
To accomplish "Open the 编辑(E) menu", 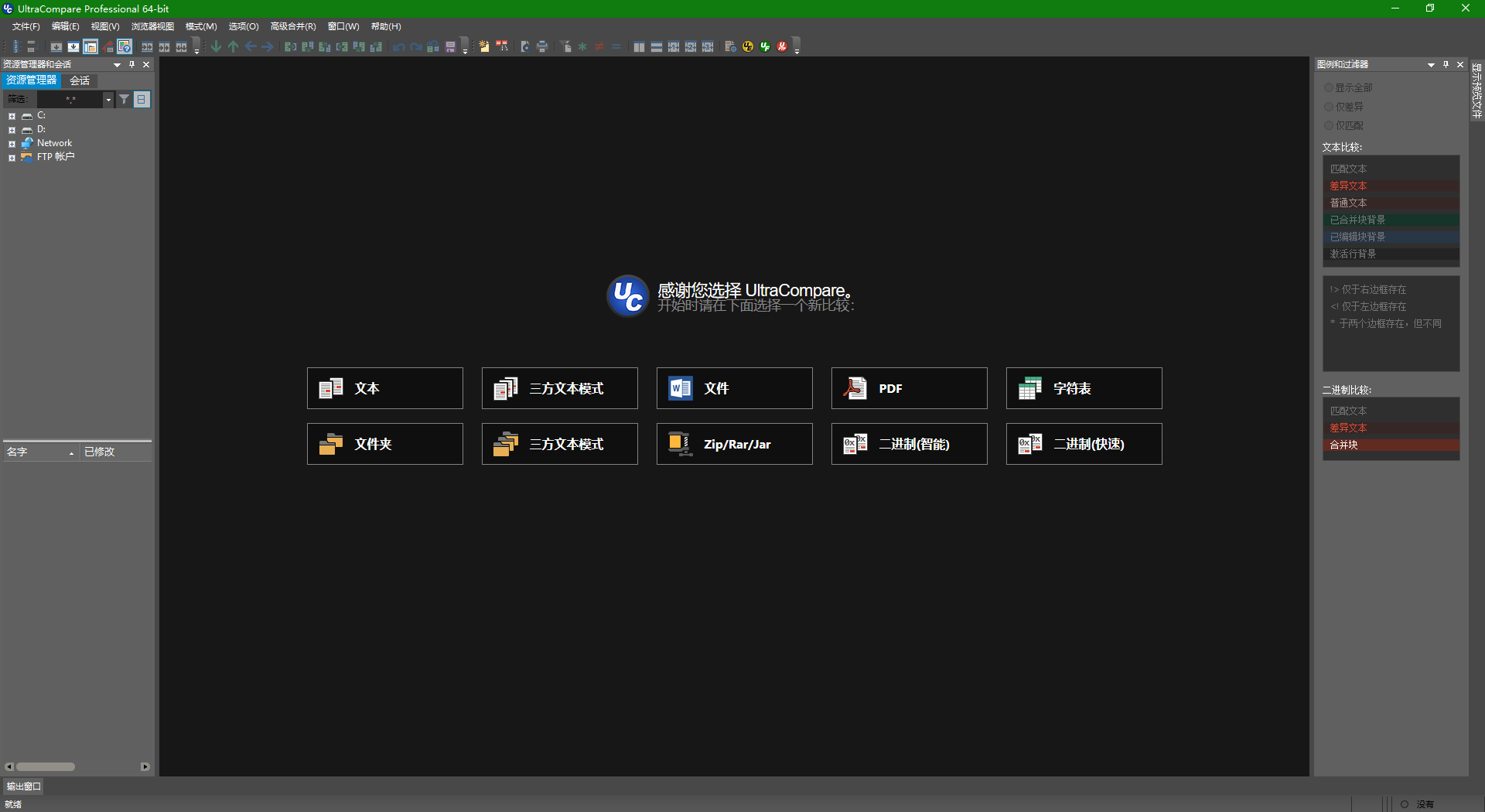I will (x=65, y=26).
